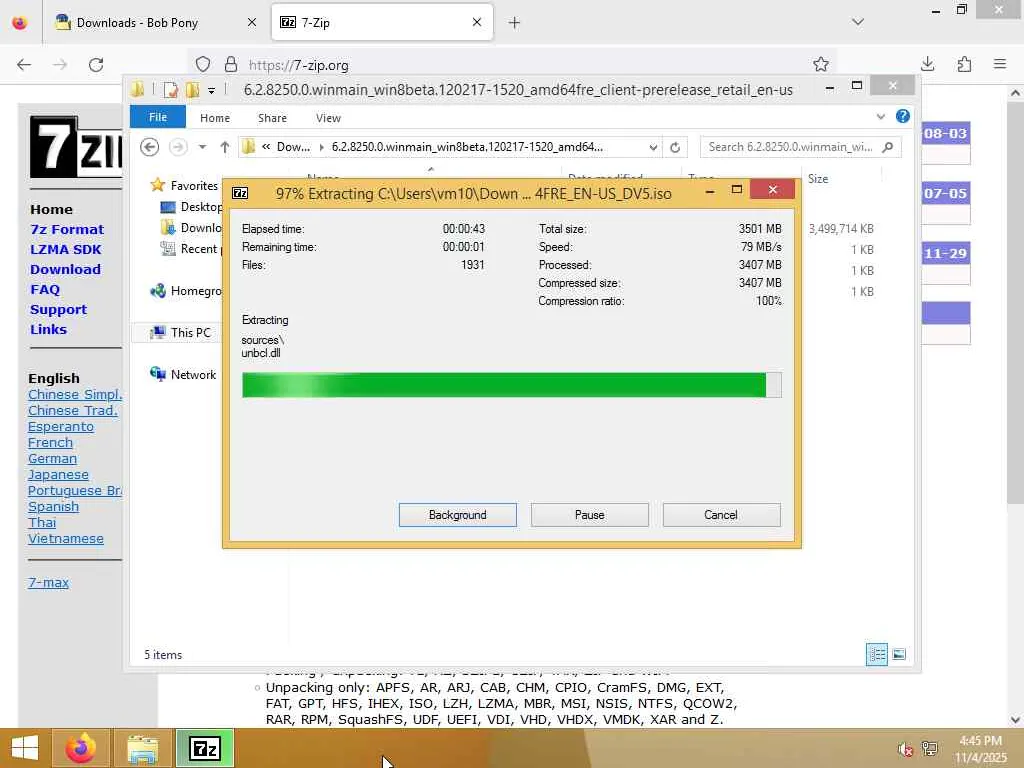
Task: Go back in Firefox
Action: pyautogui.click(x=24, y=65)
